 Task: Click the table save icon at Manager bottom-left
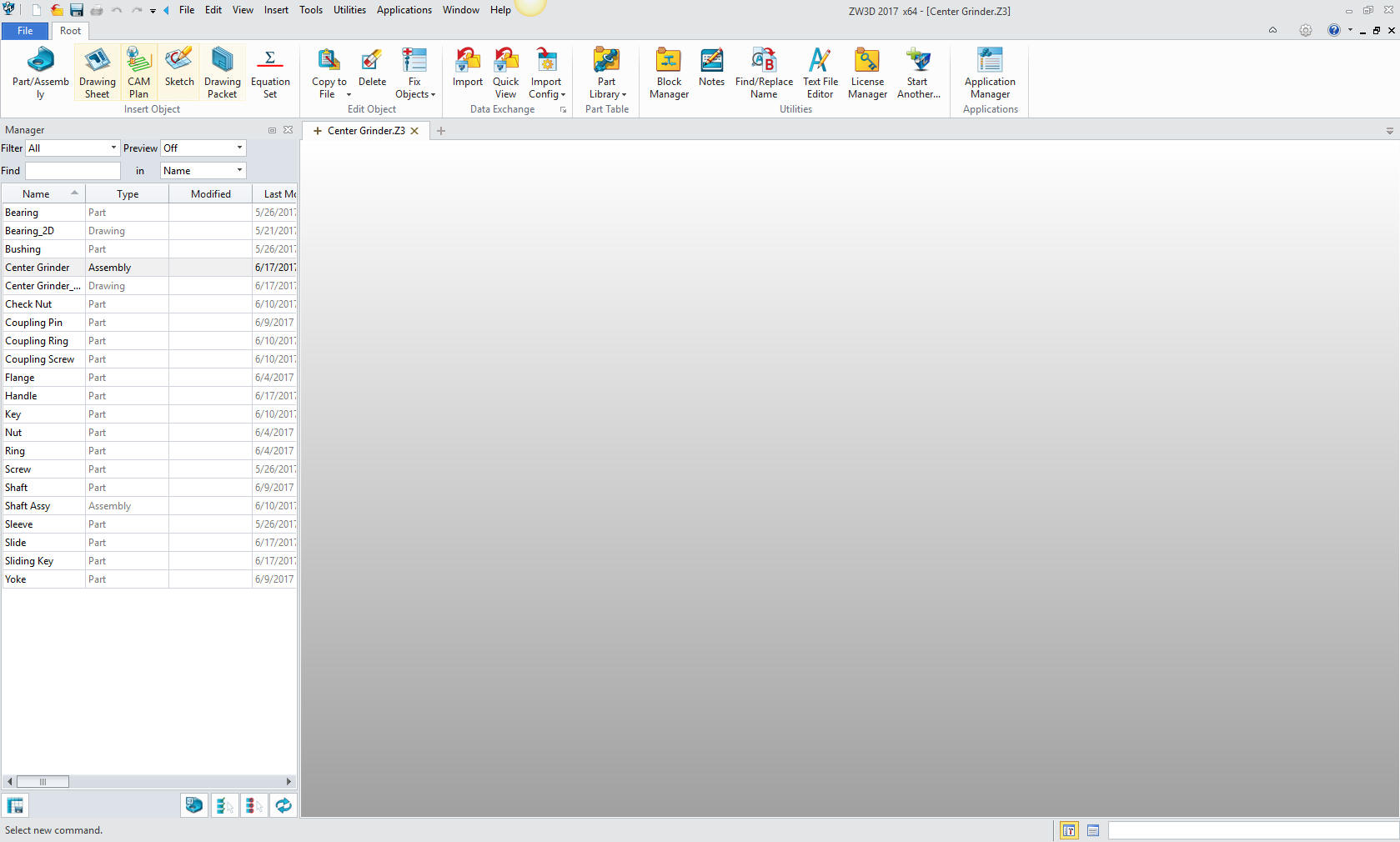pos(15,805)
